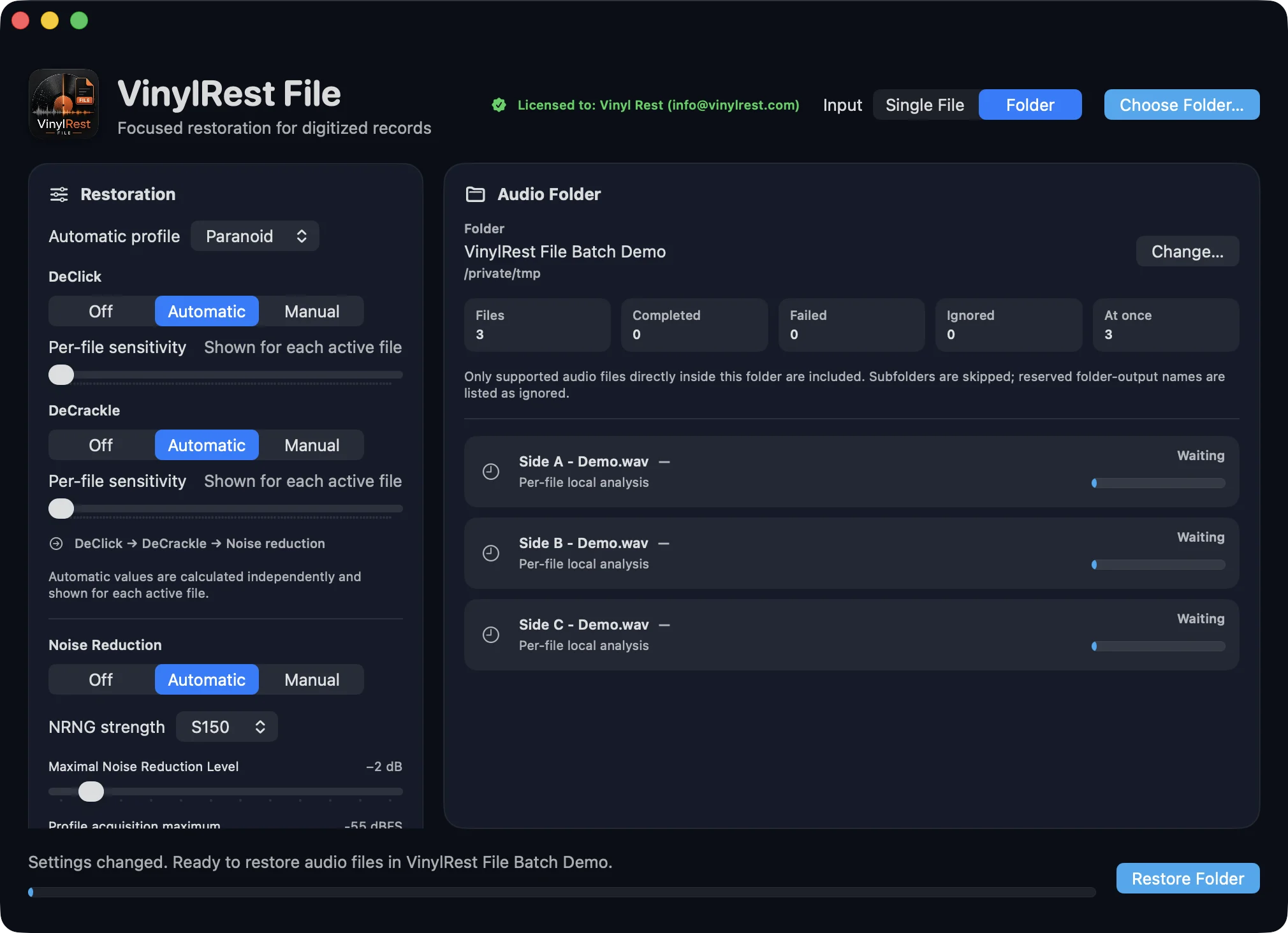Click the Files count card
Image resolution: width=1288 pixels, height=933 pixels.
[x=538, y=325]
